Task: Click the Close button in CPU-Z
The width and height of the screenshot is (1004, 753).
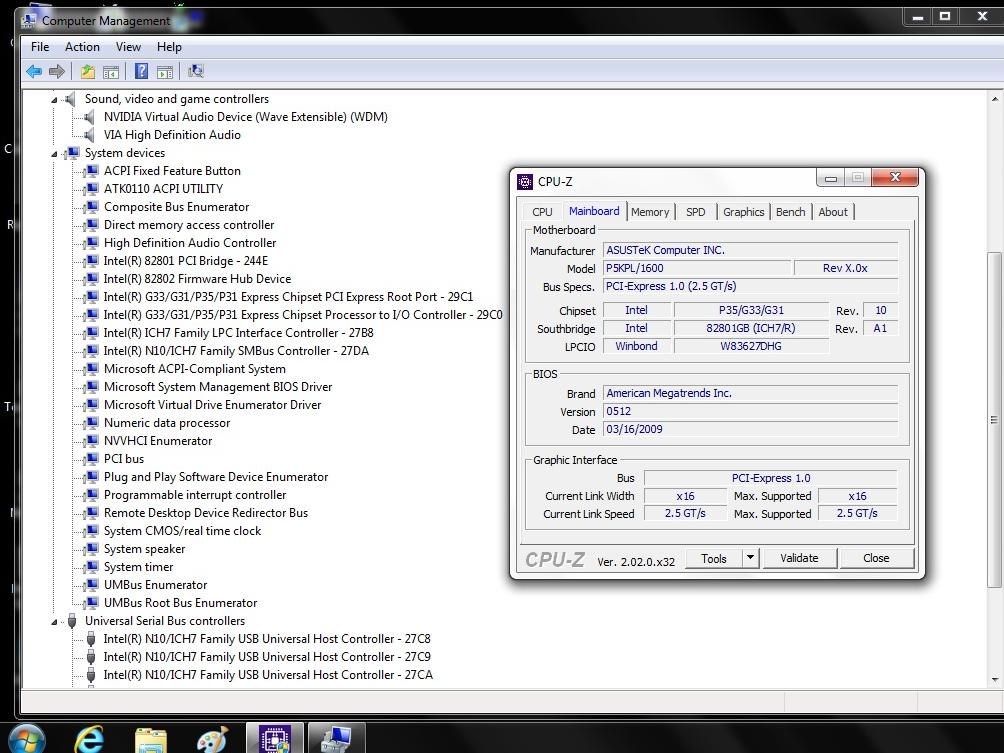Action: (x=876, y=558)
